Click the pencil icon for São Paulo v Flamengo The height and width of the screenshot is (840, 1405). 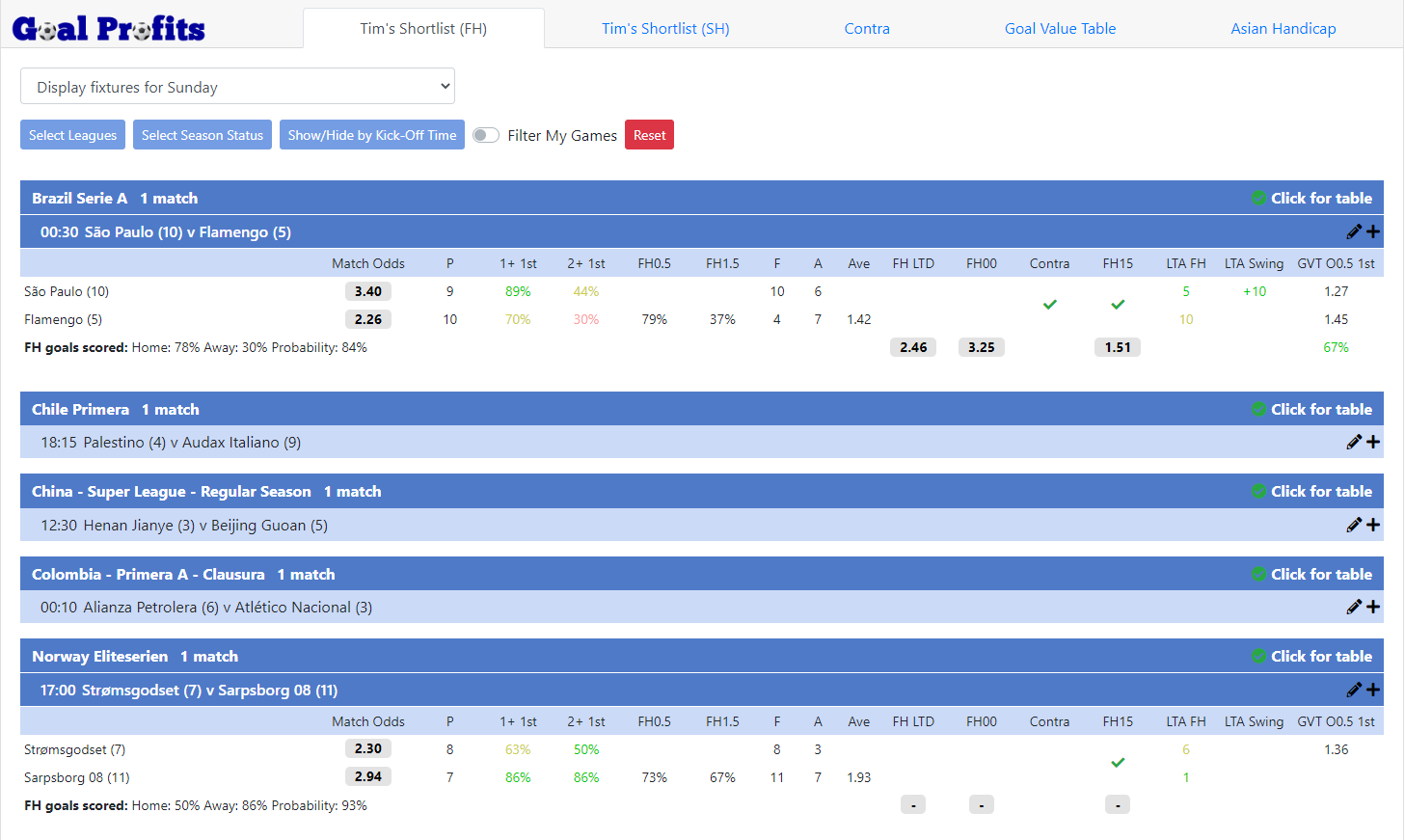[x=1354, y=231]
